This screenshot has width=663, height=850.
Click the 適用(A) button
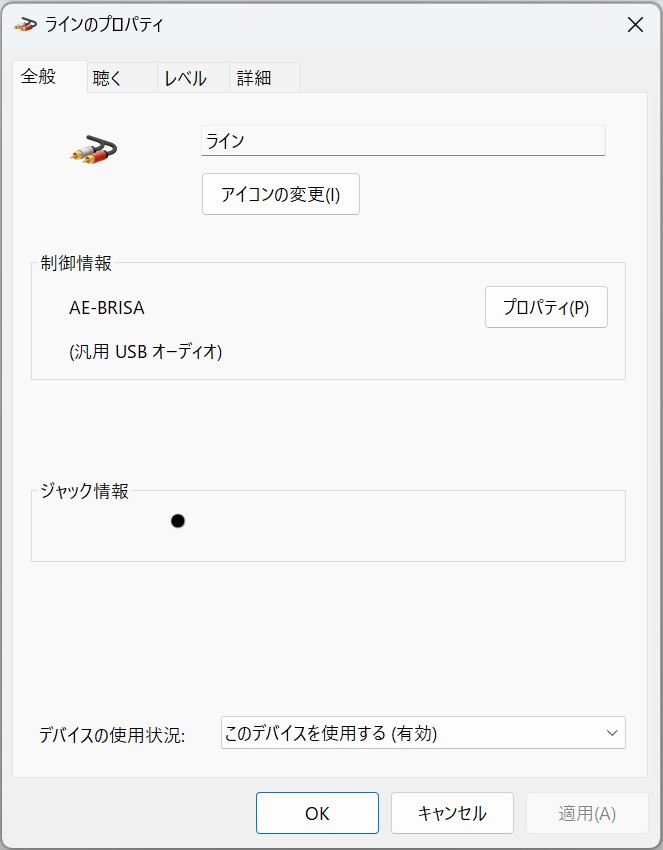point(587,813)
